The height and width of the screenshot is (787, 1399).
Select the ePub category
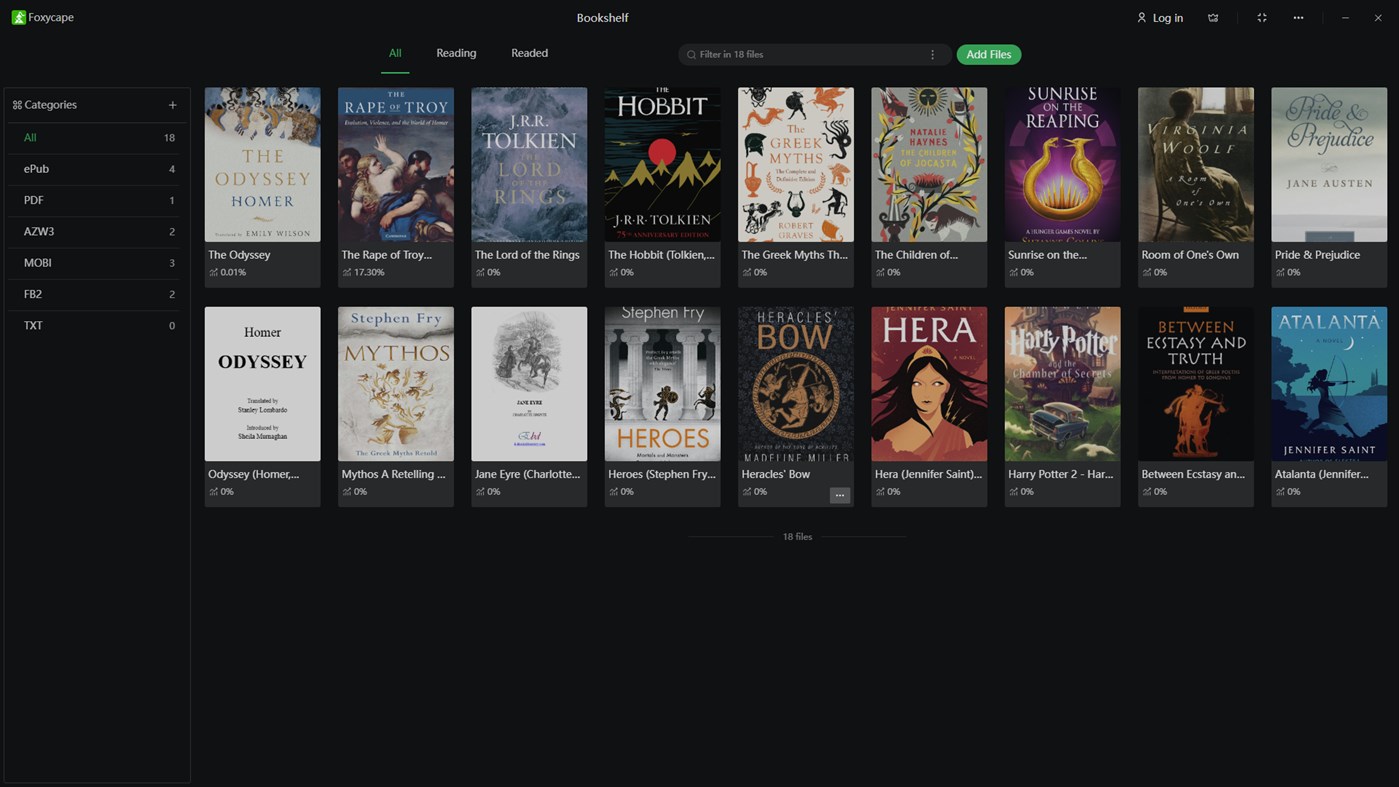(x=97, y=169)
